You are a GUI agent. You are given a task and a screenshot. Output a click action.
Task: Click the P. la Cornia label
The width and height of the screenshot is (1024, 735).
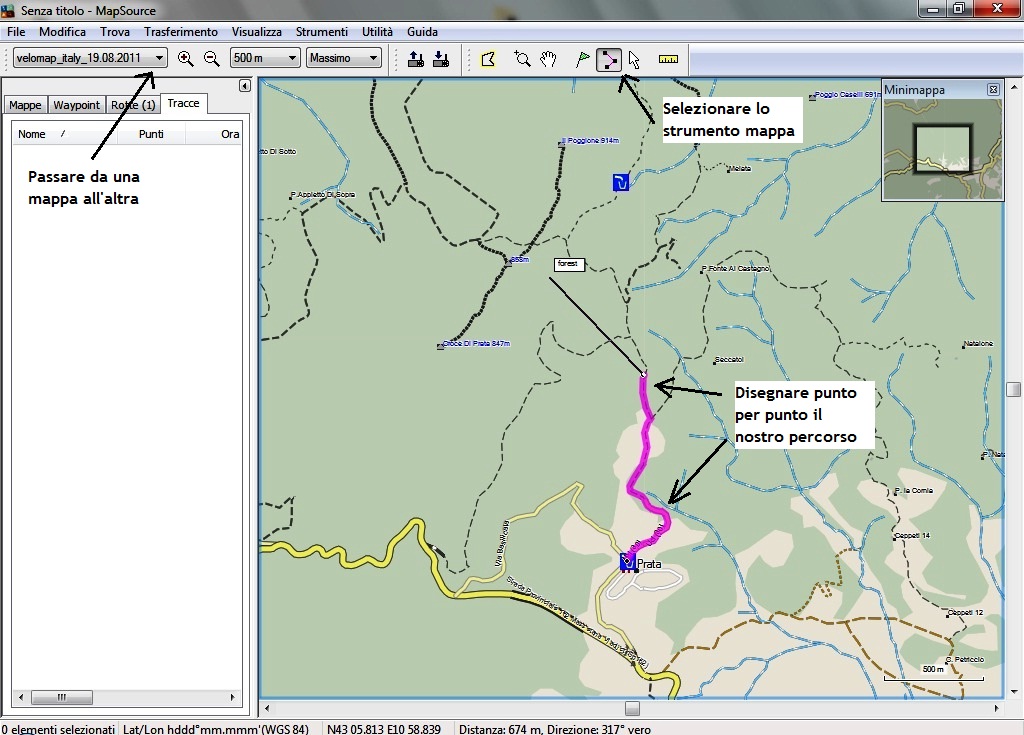pos(914,491)
